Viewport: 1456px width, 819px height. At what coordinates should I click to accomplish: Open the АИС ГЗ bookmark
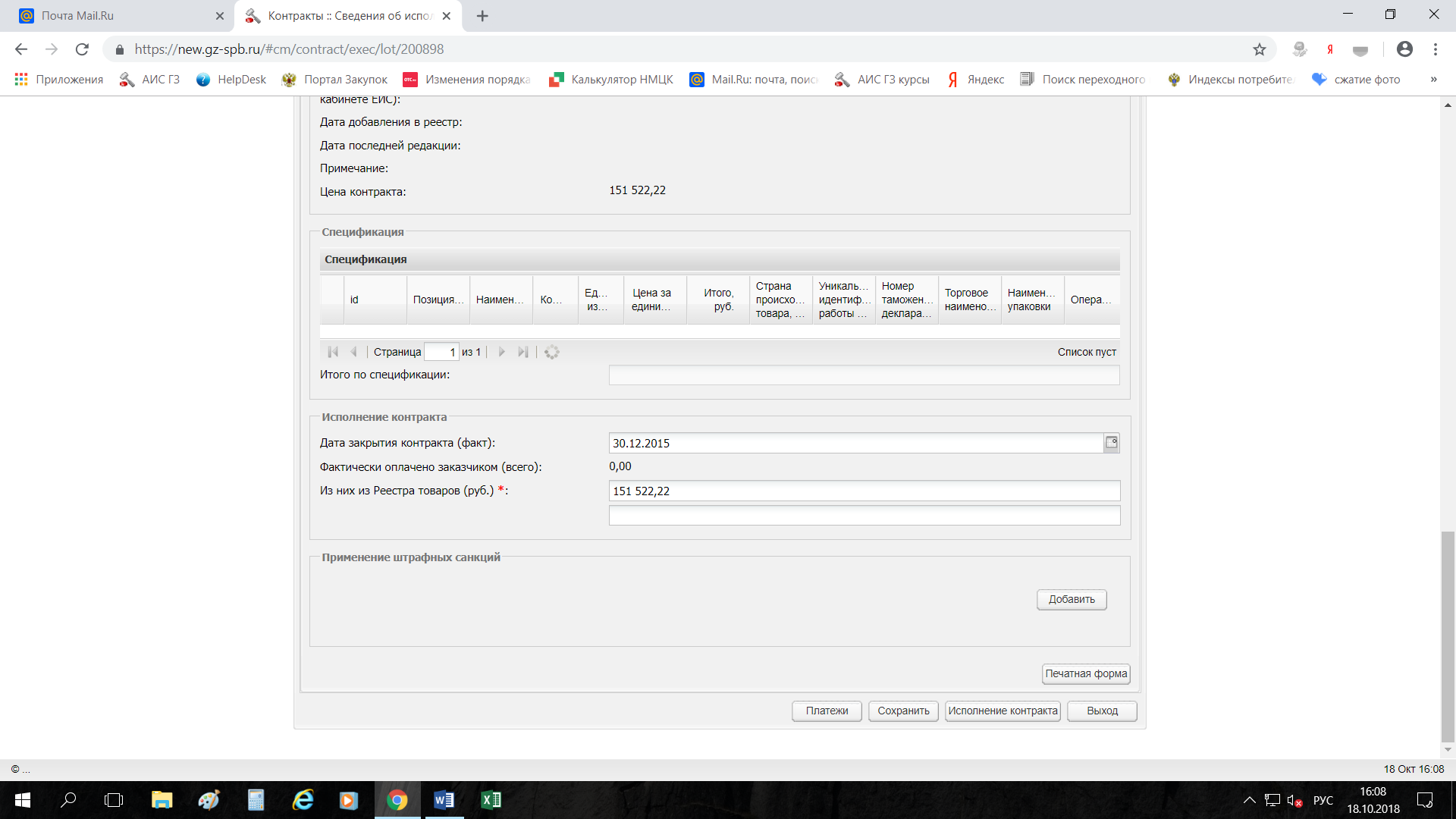pos(150,80)
